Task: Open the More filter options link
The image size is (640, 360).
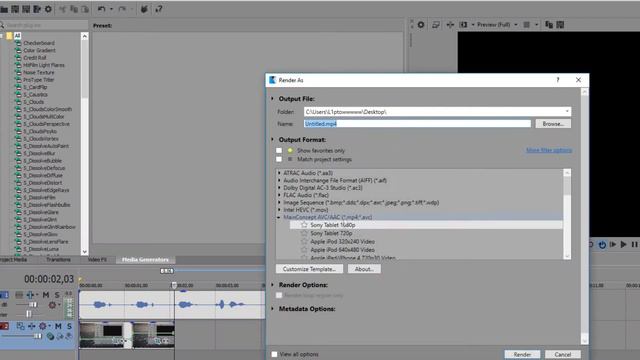Action: click(549, 150)
